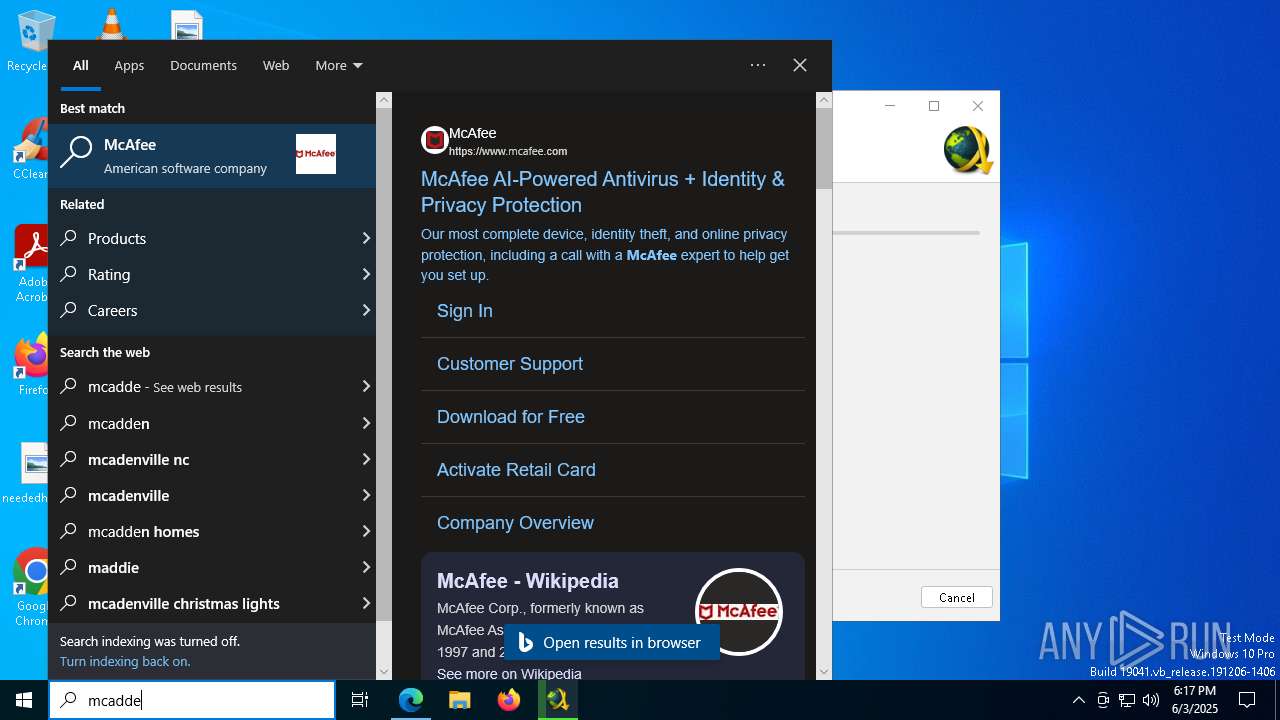This screenshot has height=720, width=1280.
Task: Click the McAfee site favicon in preview
Action: (x=434, y=140)
